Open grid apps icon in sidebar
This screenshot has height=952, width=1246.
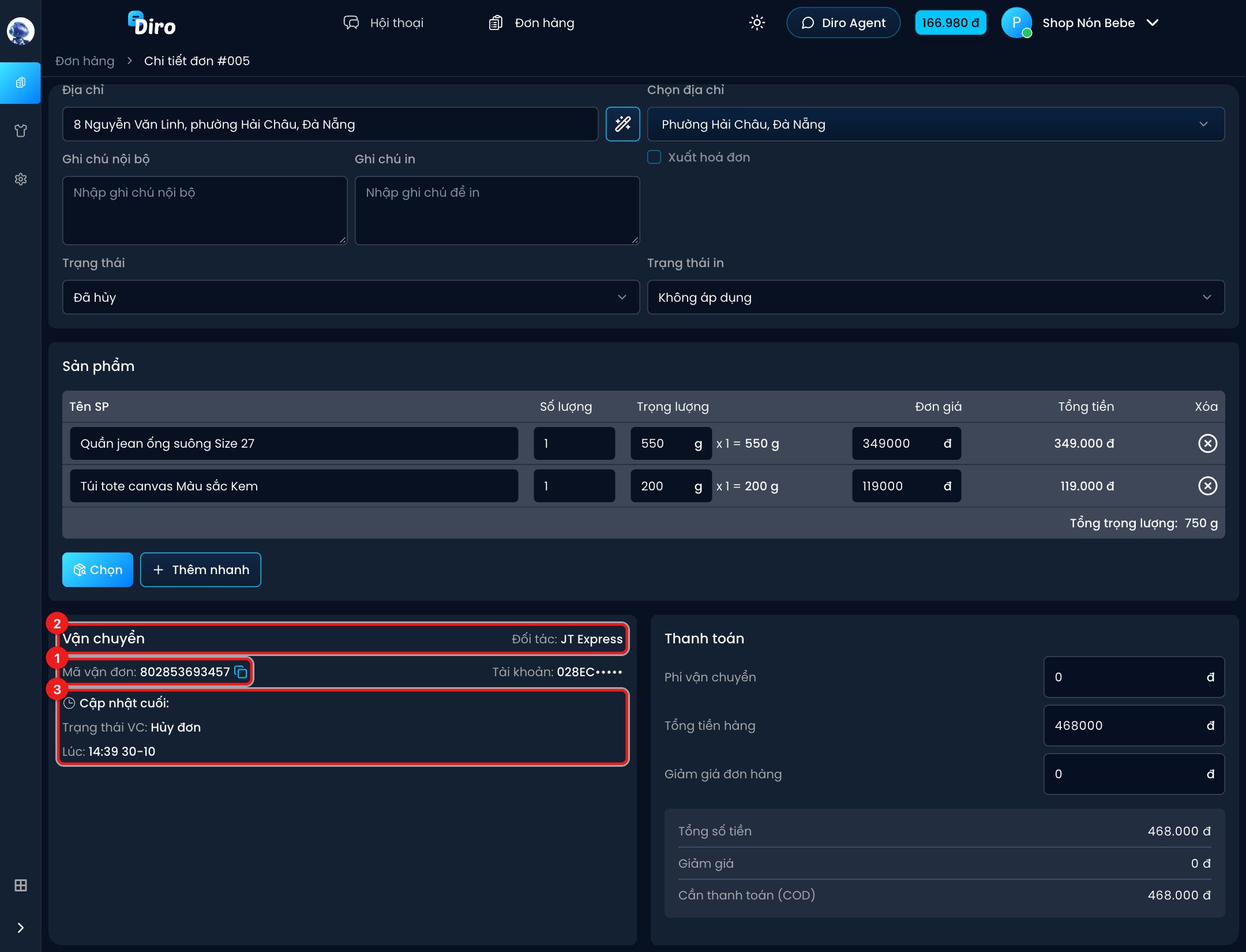[21, 886]
